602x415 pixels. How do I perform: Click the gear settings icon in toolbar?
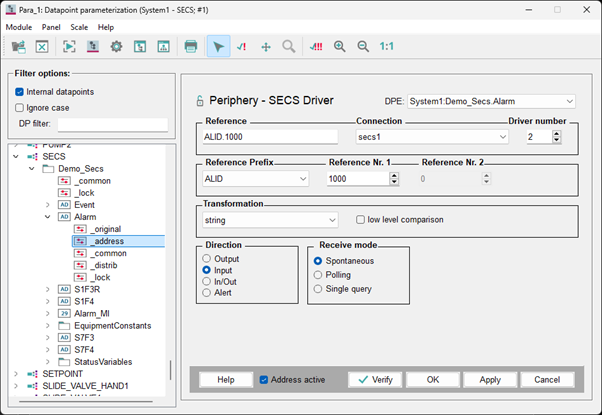pos(116,47)
